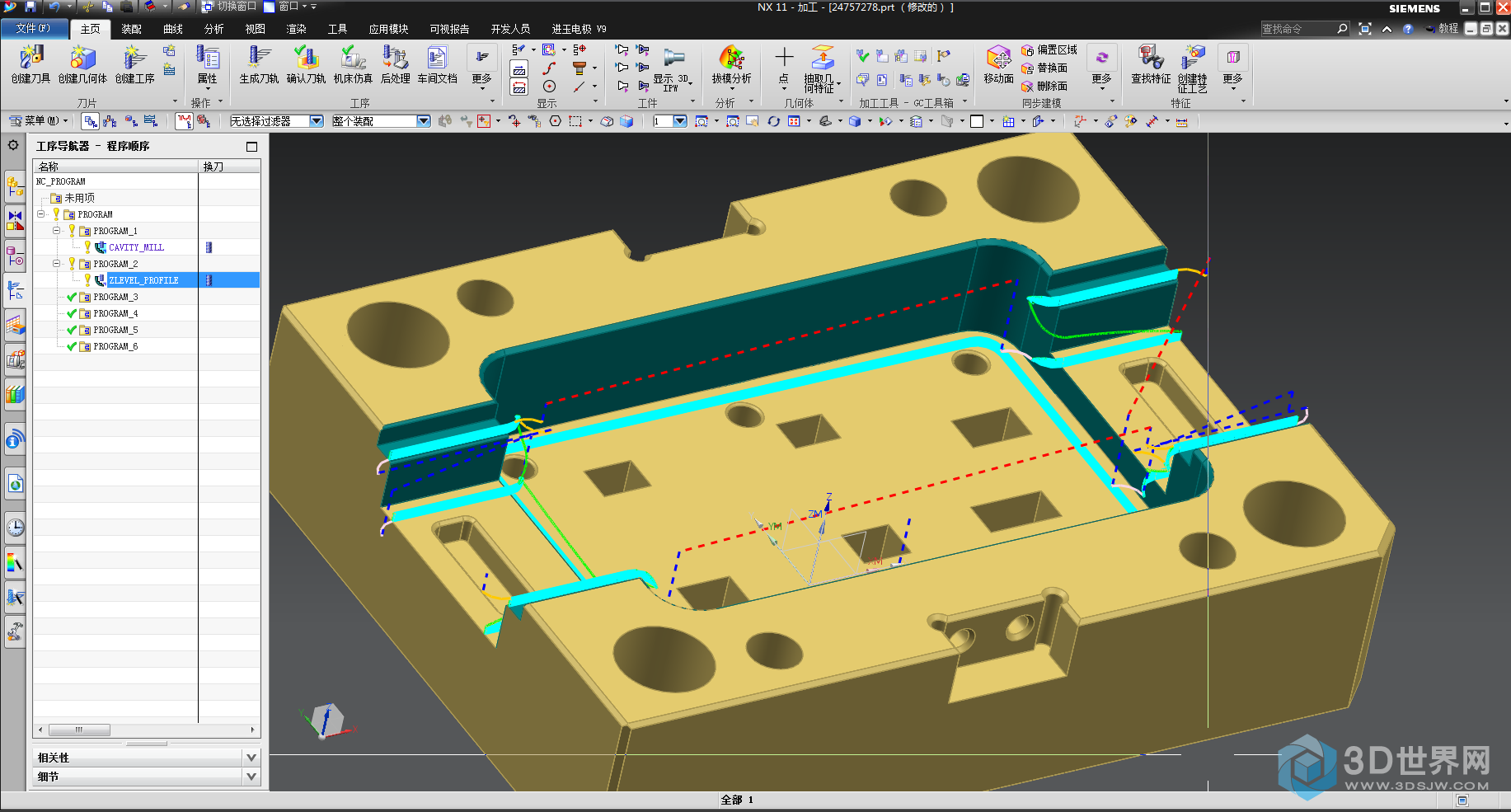The height and width of the screenshot is (812, 1511).
Task: Switch to Program Order View toggle
Action: pyautogui.click(x=90, y=121)
